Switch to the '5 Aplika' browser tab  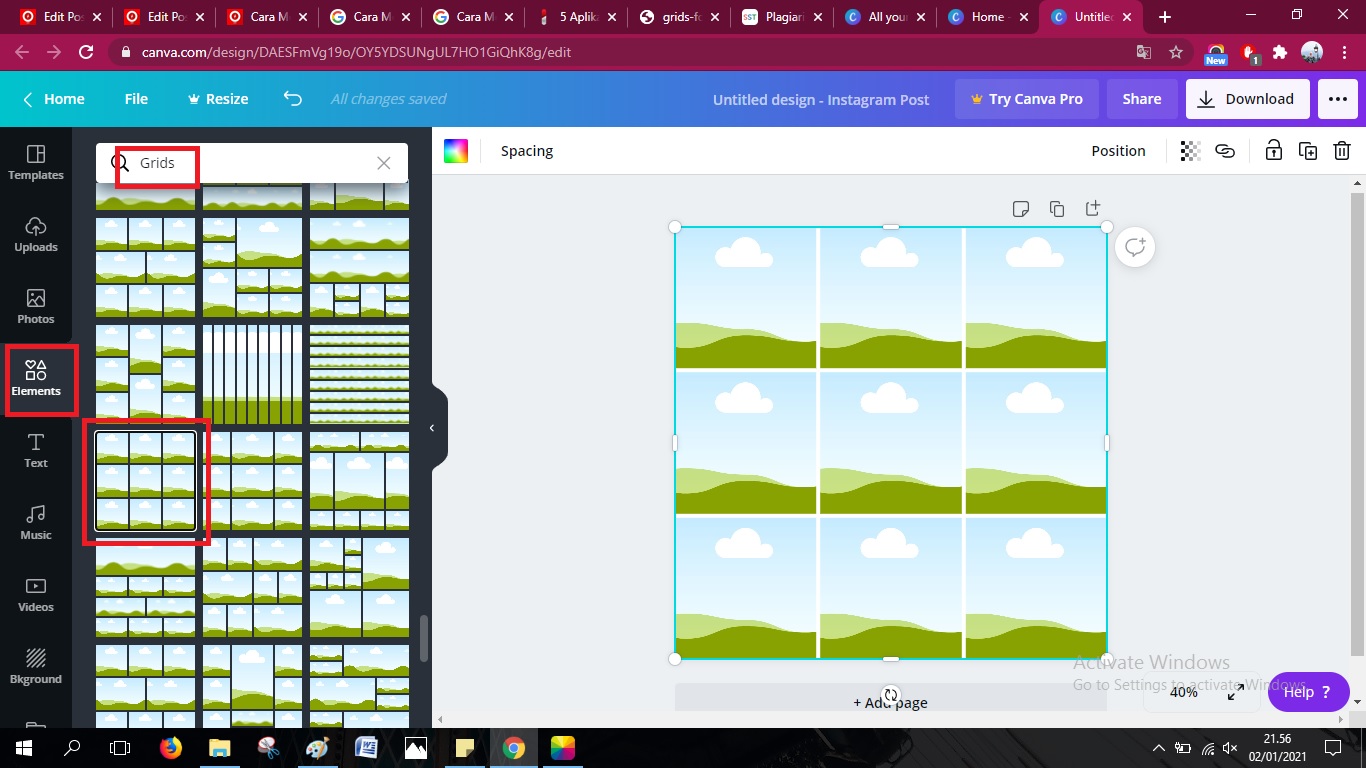(578, 17)
